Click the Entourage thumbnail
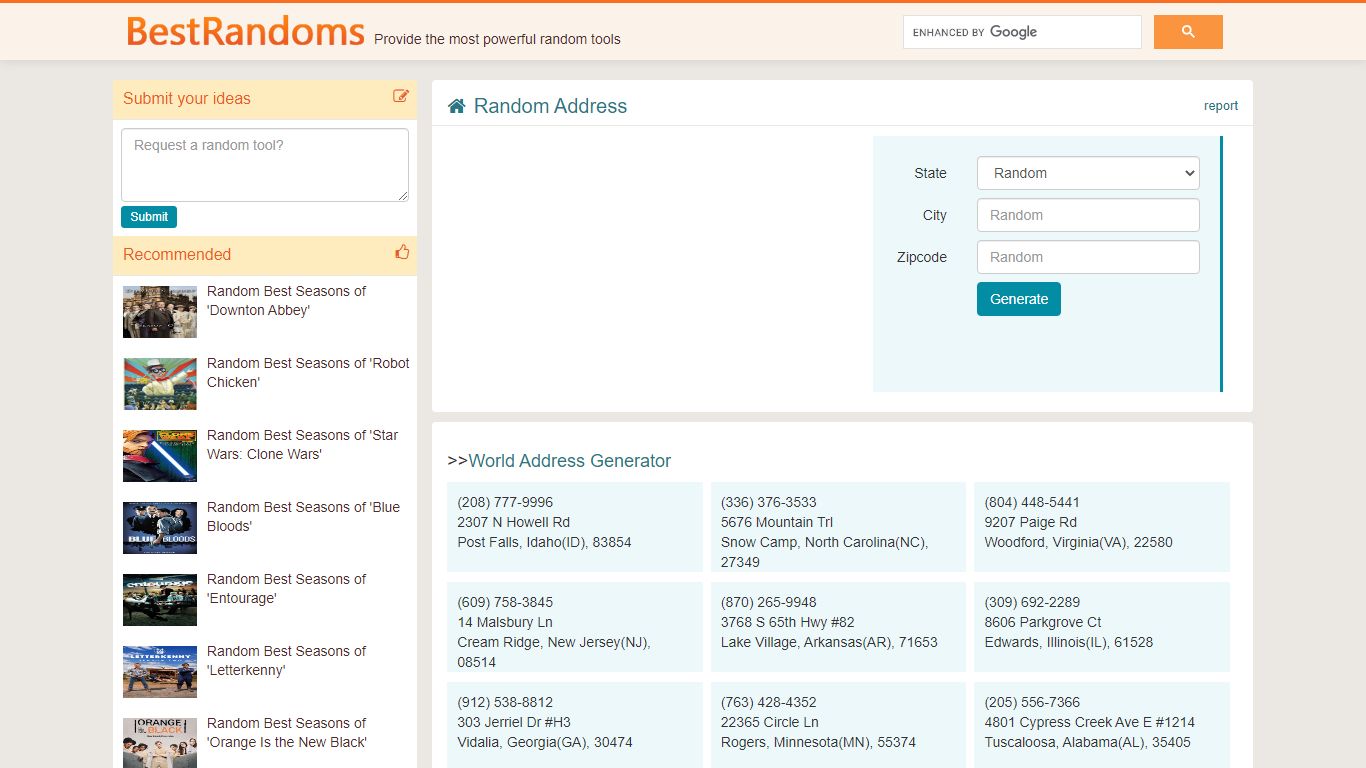The width and height of the screenshot is (1366, 768). point(160,600)
